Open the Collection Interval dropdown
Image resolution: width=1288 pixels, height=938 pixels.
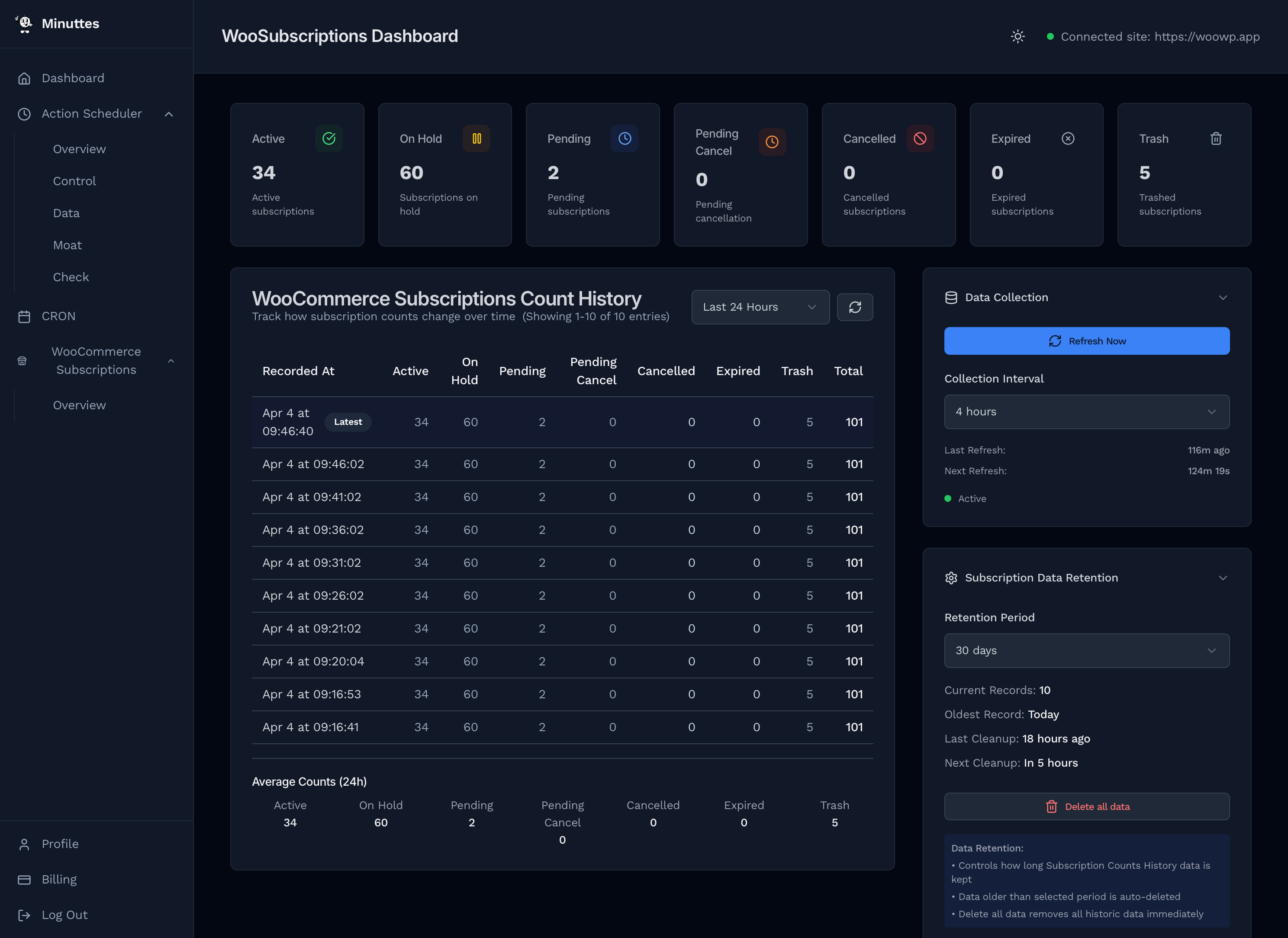point(1086,411)
